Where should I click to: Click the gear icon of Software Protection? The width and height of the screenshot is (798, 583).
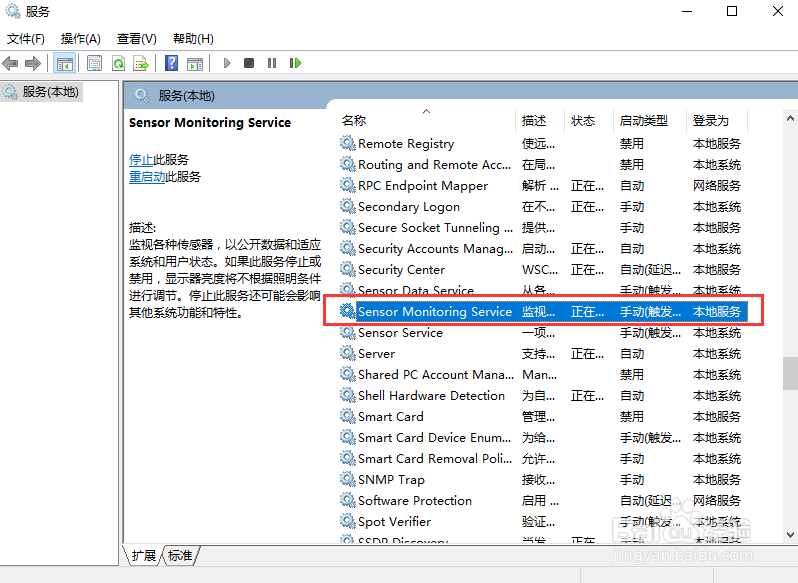[348, 500]
